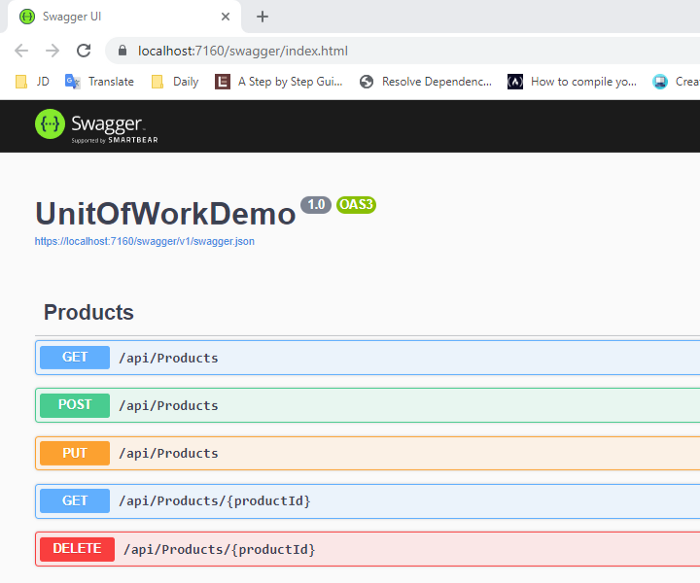This screenshot has height=583, width=700.
Task: Open the Daily bookmark folder
Action: pos(175,82)
